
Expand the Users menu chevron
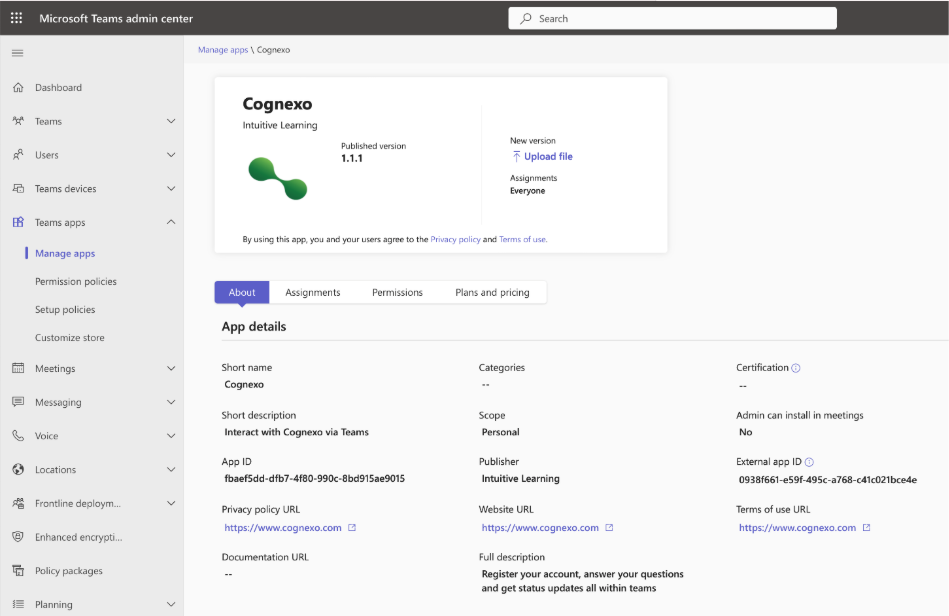171,155
